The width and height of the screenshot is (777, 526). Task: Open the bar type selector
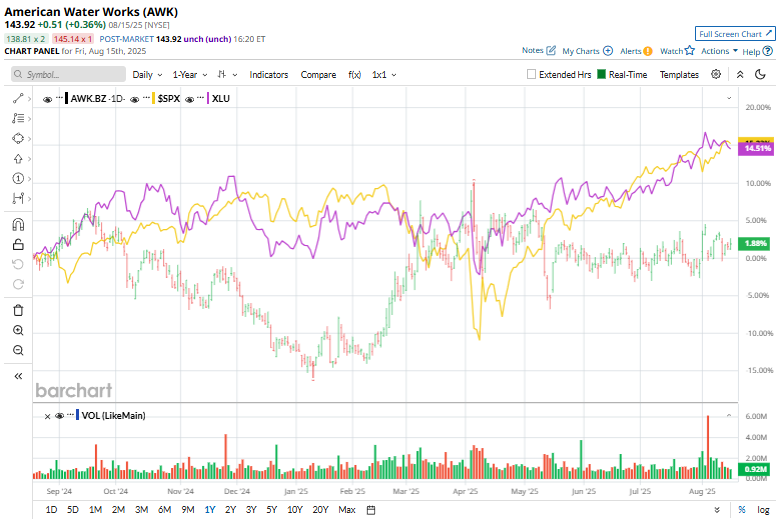[227, 74]
